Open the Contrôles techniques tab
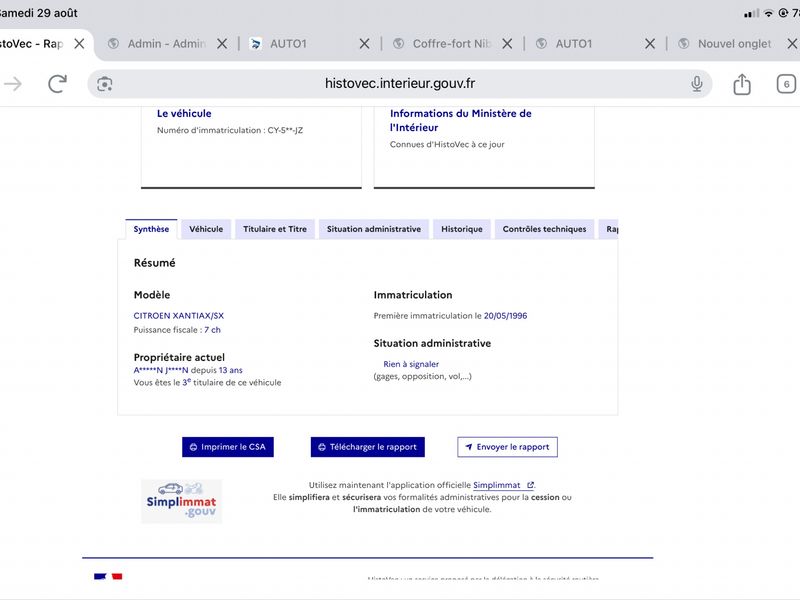 point(544,229)
